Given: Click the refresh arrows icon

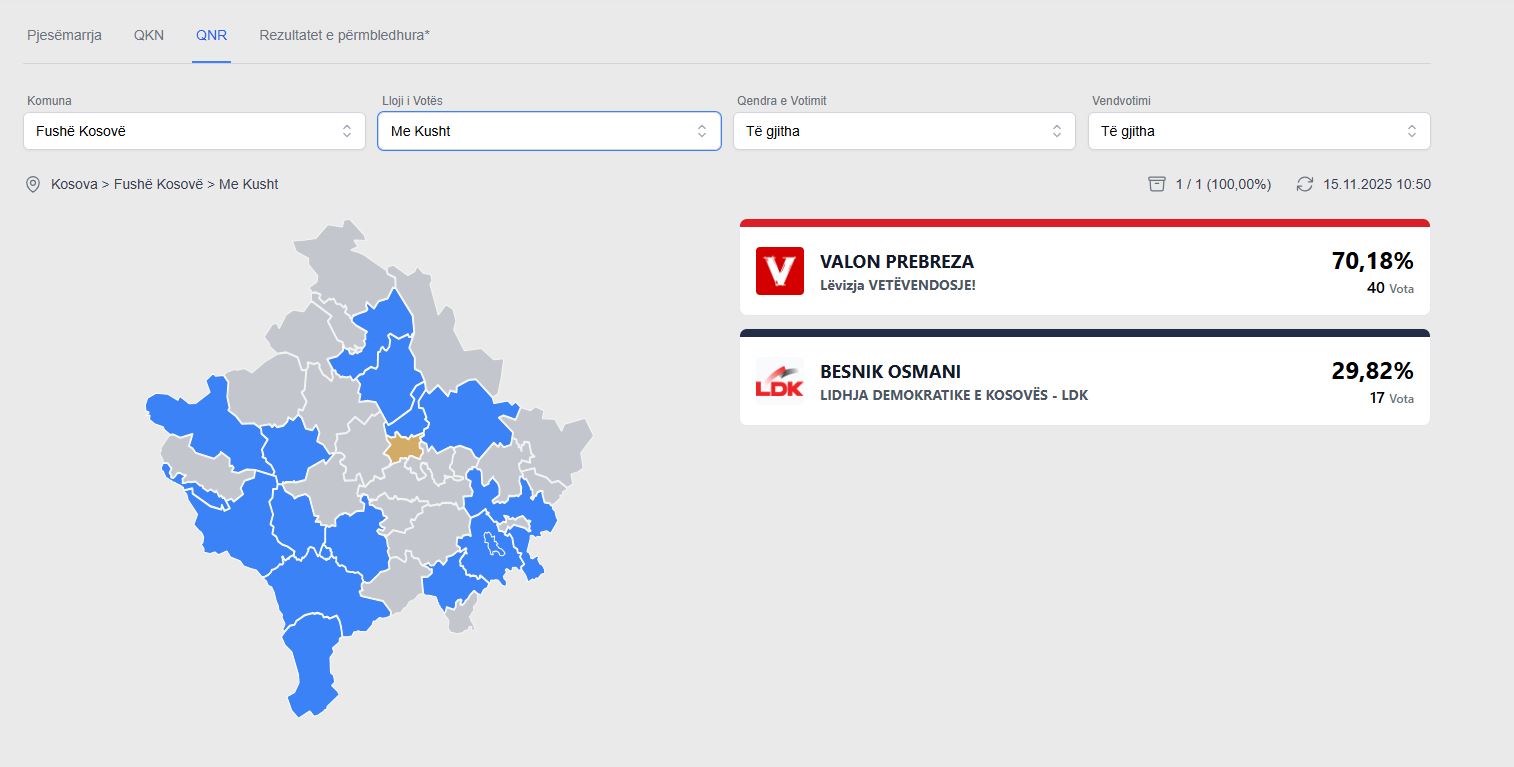Looking at the screenshot, I should click(1304, 184).
